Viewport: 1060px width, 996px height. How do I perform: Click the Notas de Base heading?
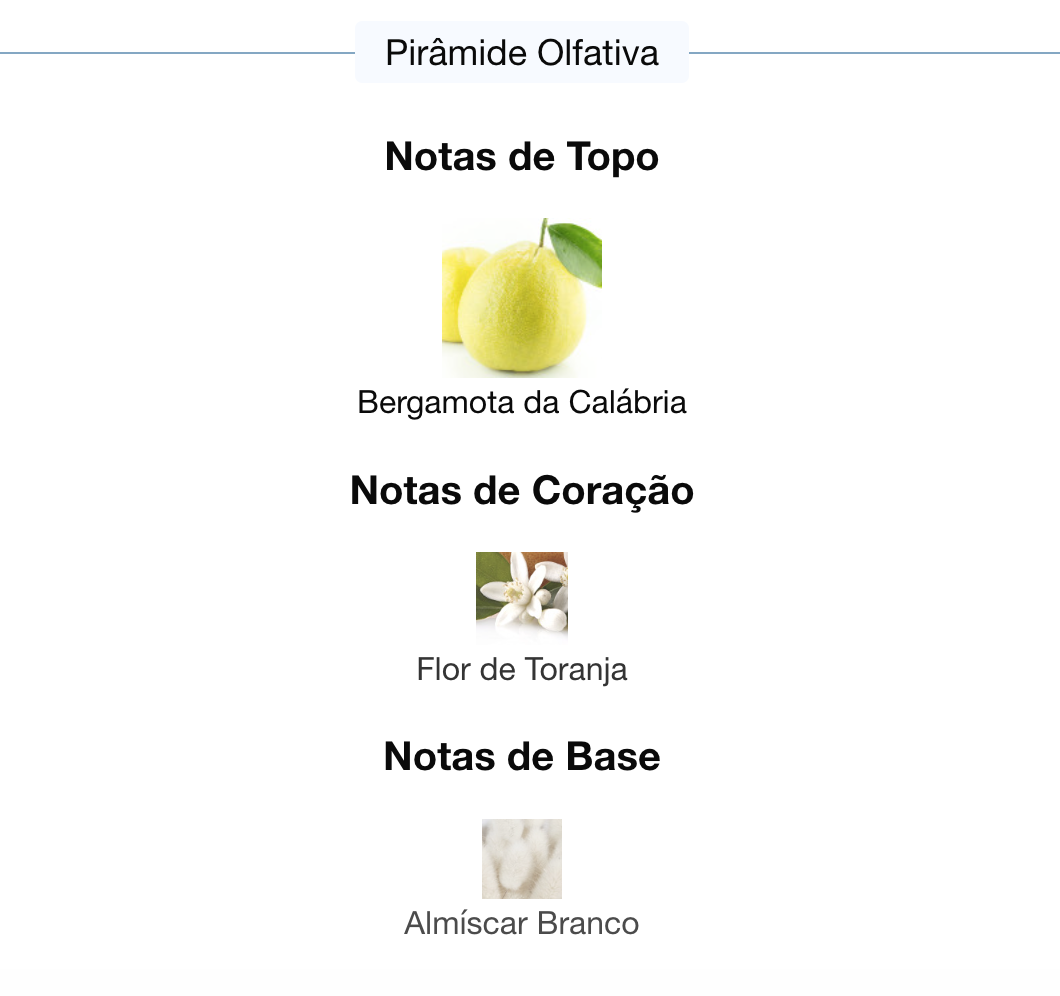click(x=521, y=757)
